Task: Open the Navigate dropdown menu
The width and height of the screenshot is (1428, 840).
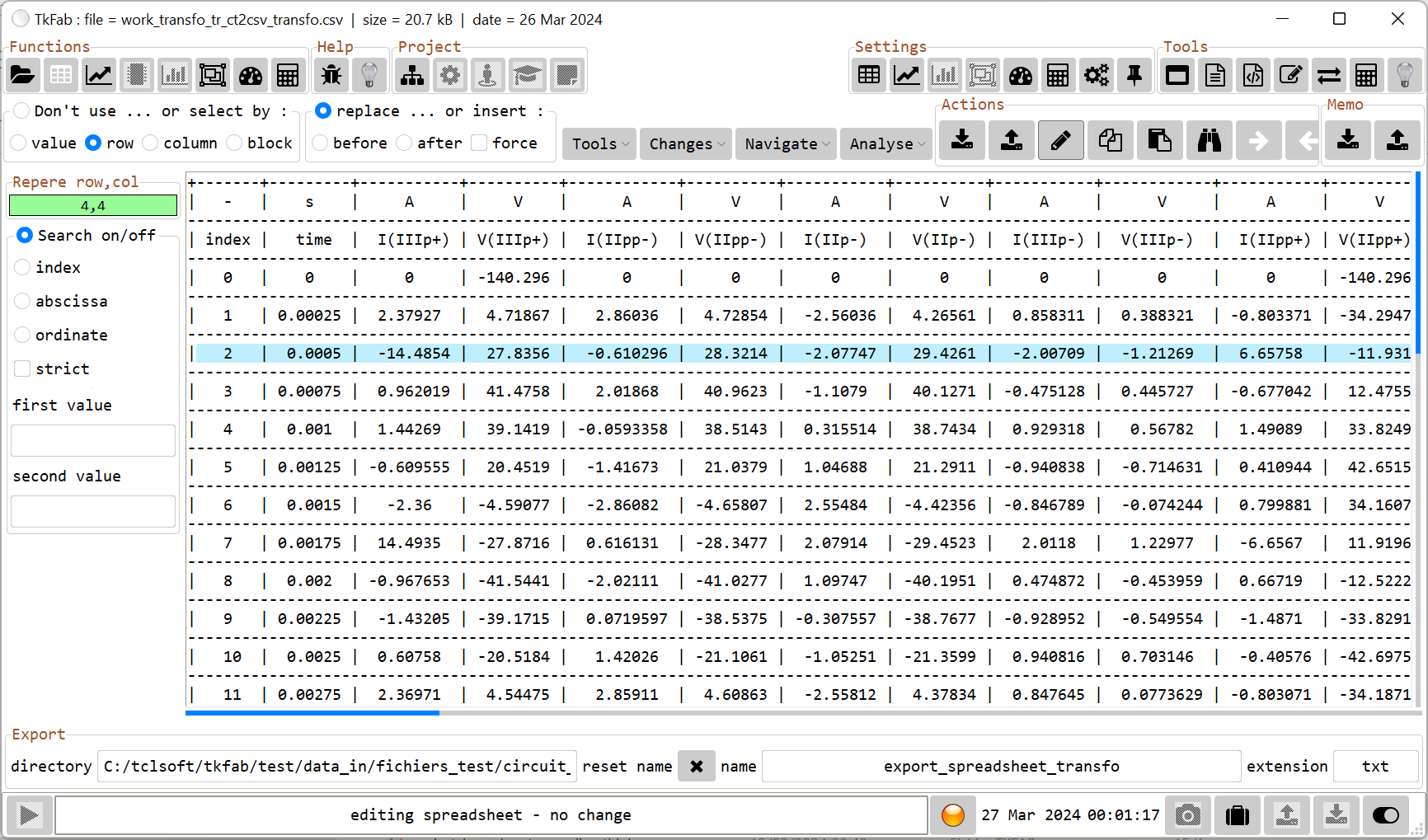Action: [x=787, y=143]
